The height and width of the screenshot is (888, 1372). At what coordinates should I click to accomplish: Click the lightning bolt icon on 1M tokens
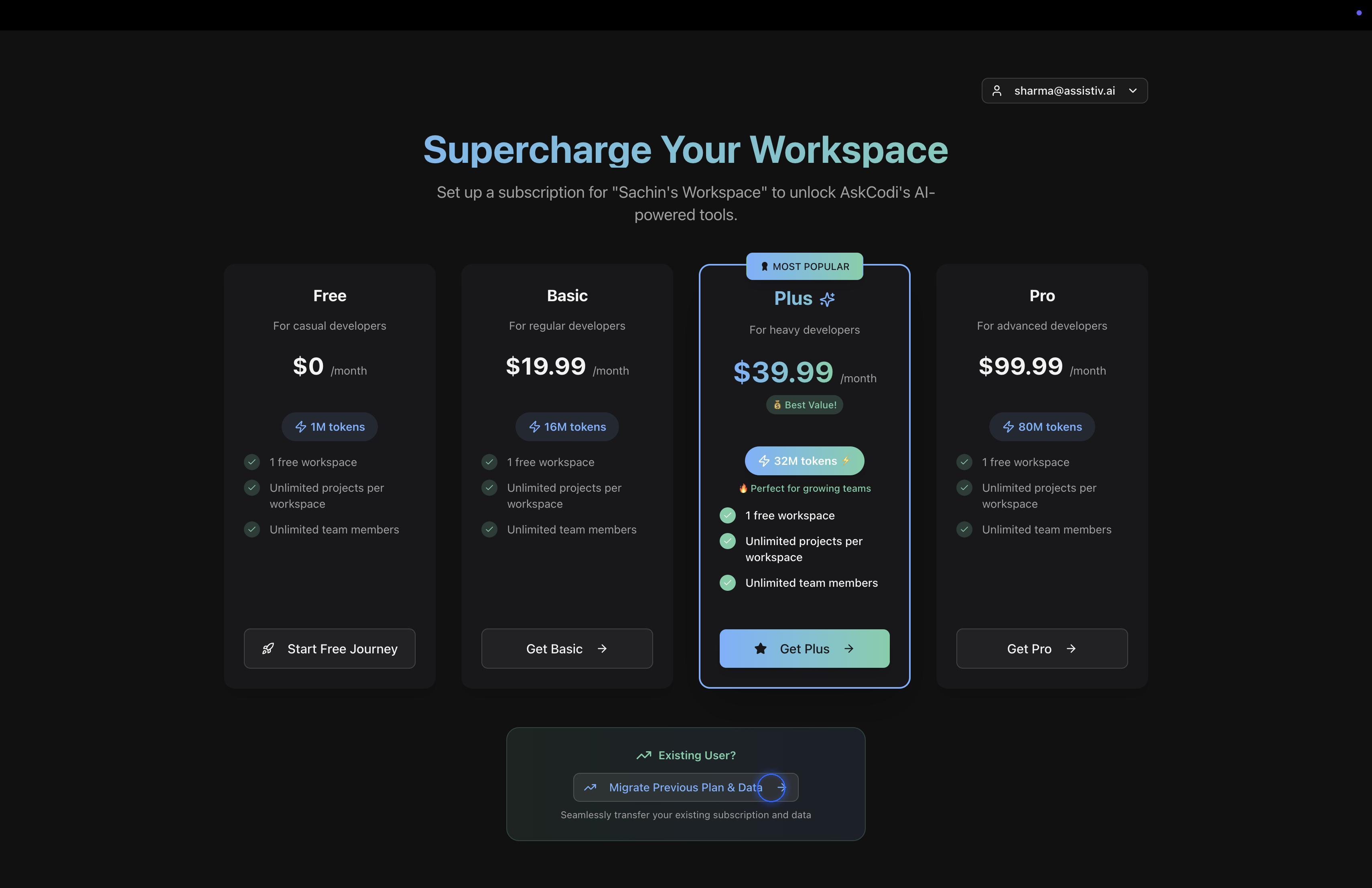[301, 427]
